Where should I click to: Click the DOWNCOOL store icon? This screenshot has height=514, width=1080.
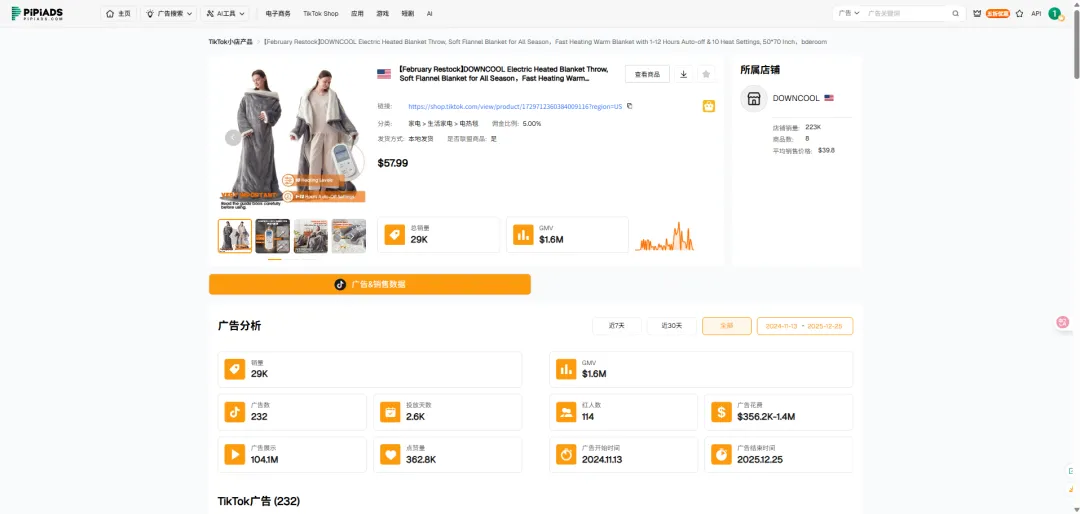coord(754,98)
